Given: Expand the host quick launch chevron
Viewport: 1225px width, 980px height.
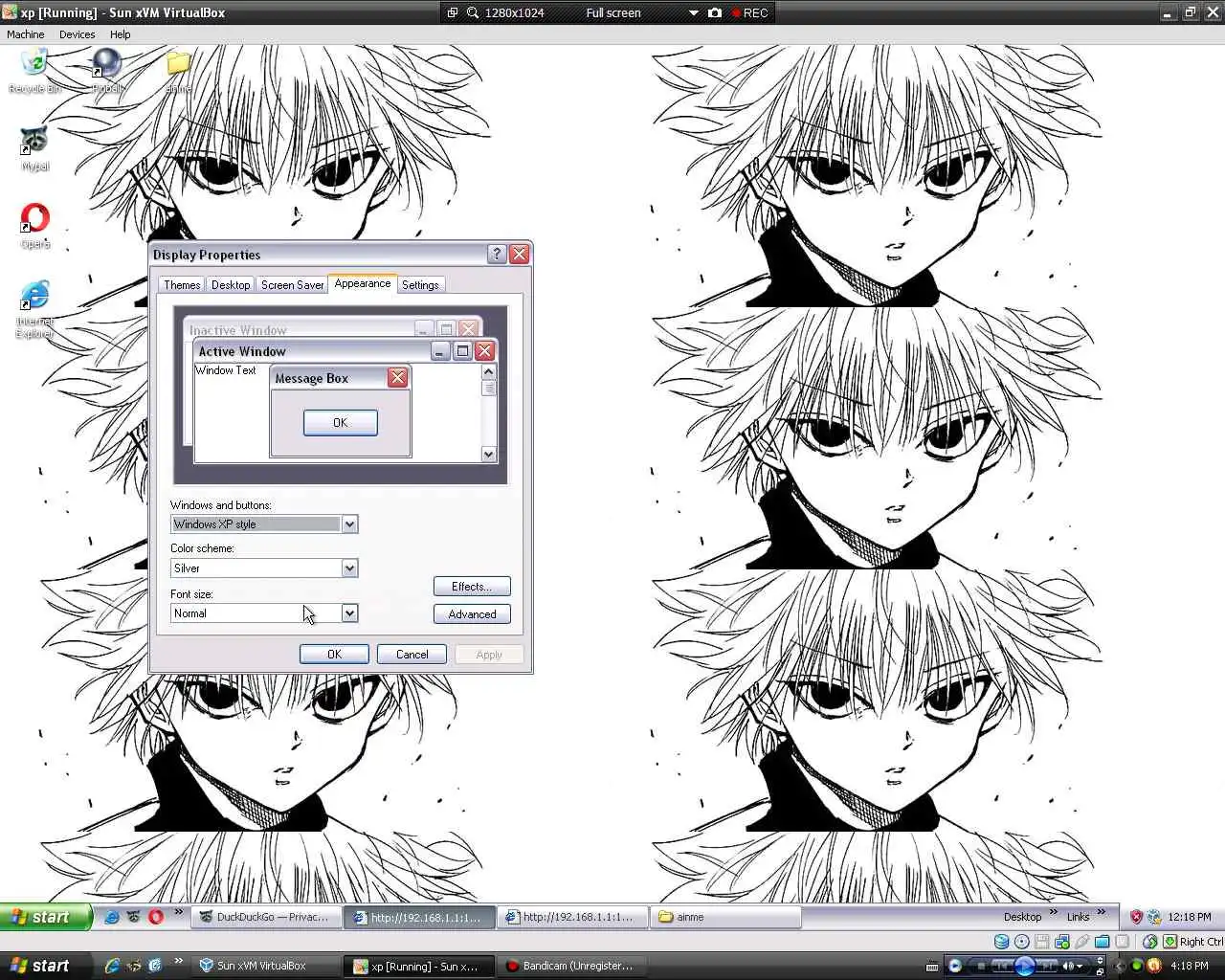Looking at the screenshot, I should point(178,960).
